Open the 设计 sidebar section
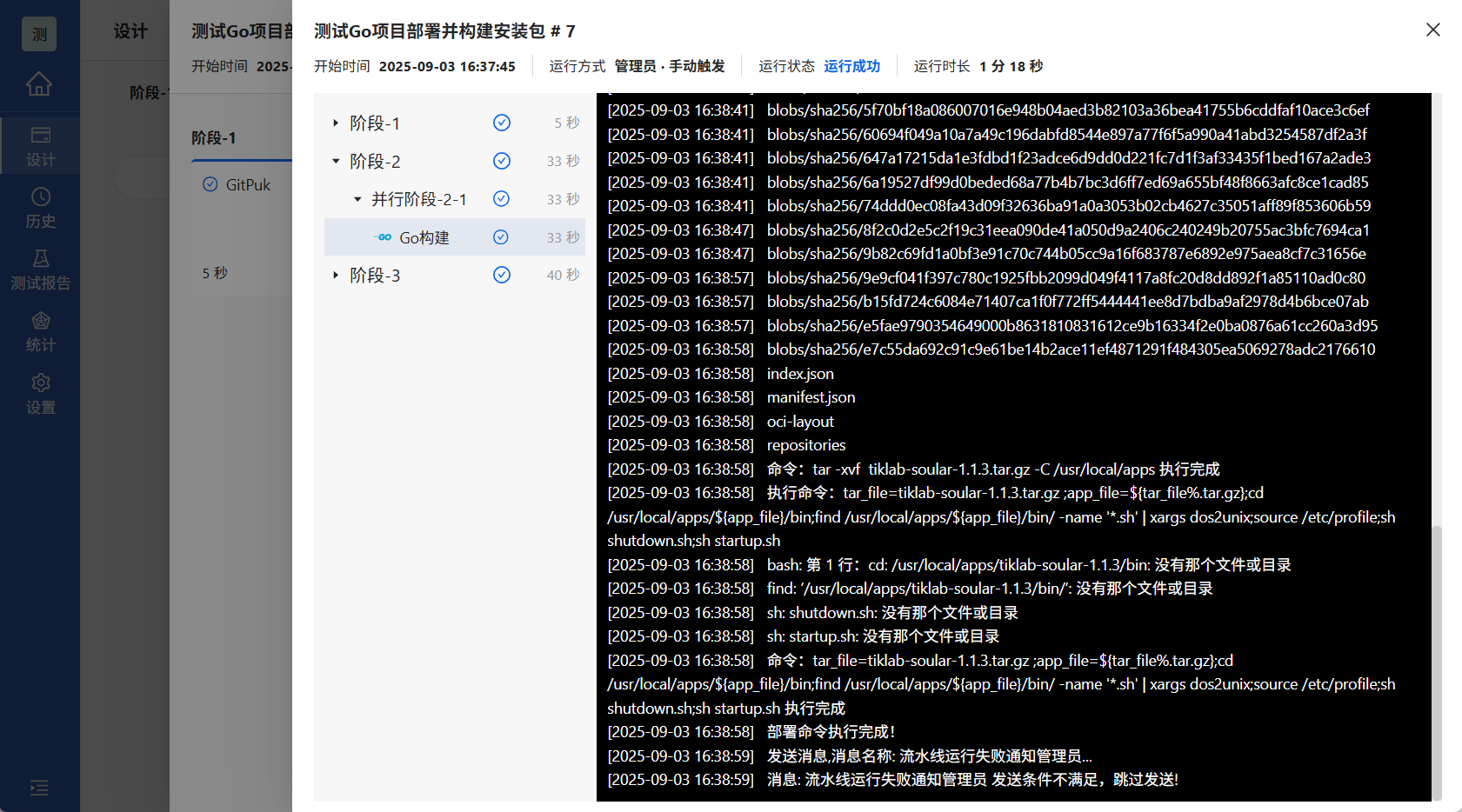Image resolution: width=1462 pixels, height=812 pixels. click(x=40, y=146)
